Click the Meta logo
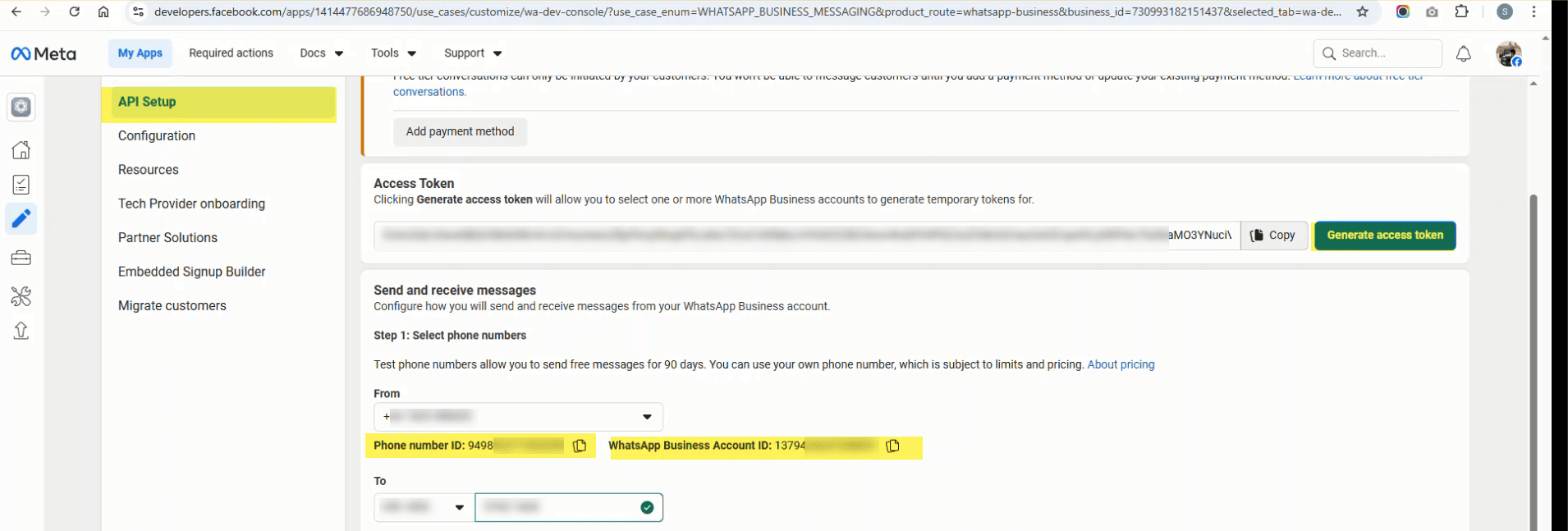This screenshot has width=1568, height=531. pos(44,53)
